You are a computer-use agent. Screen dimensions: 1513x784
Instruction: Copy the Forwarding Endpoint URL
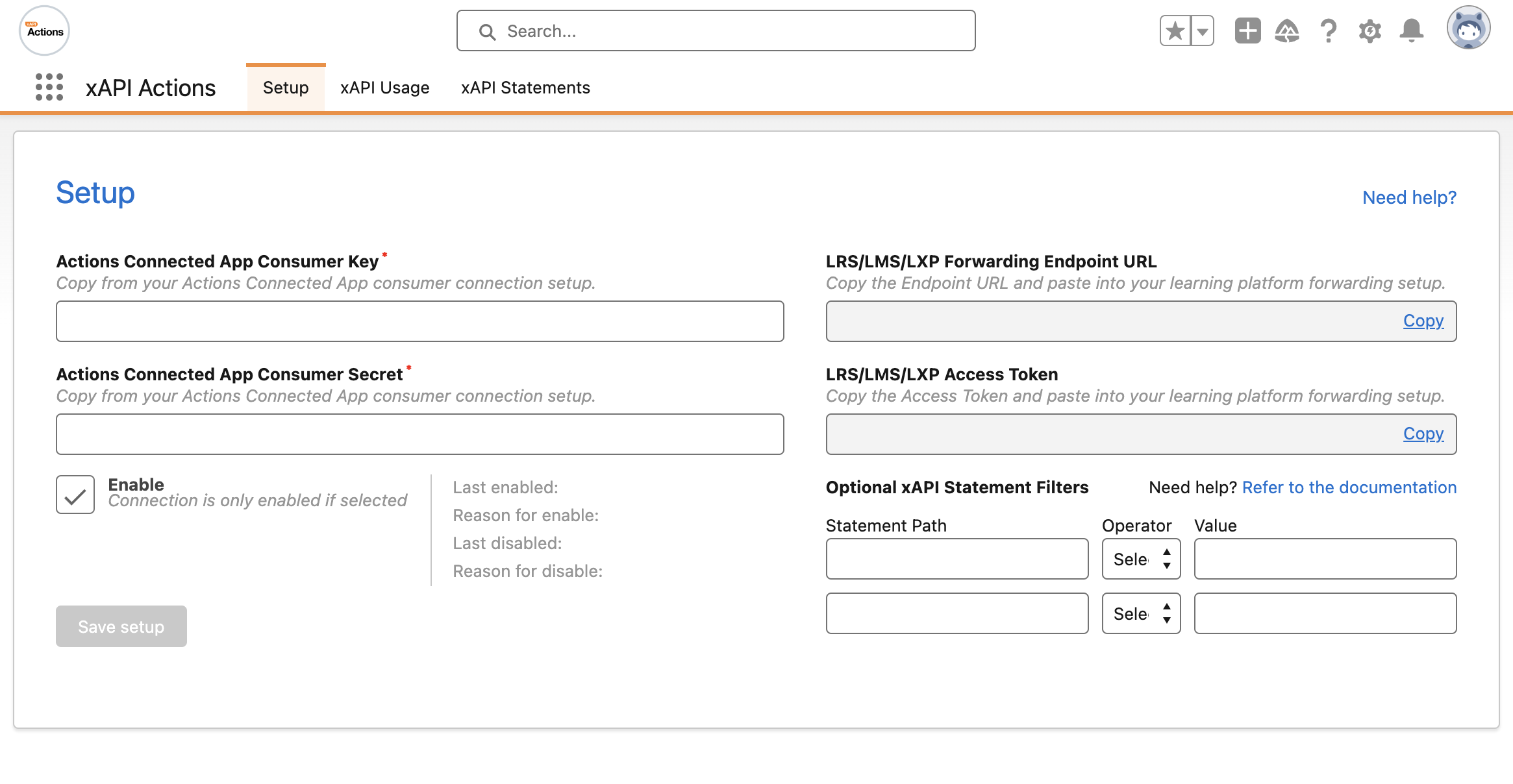1423,321
